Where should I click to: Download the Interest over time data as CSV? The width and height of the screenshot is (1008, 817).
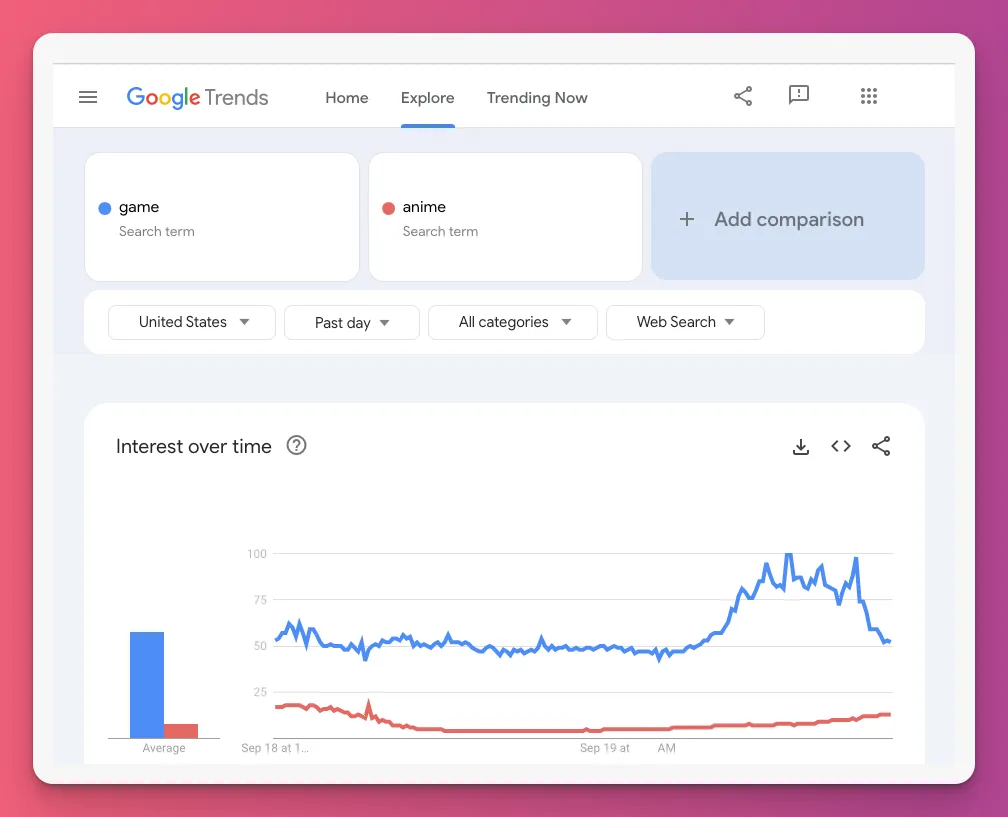pos(801,447)
